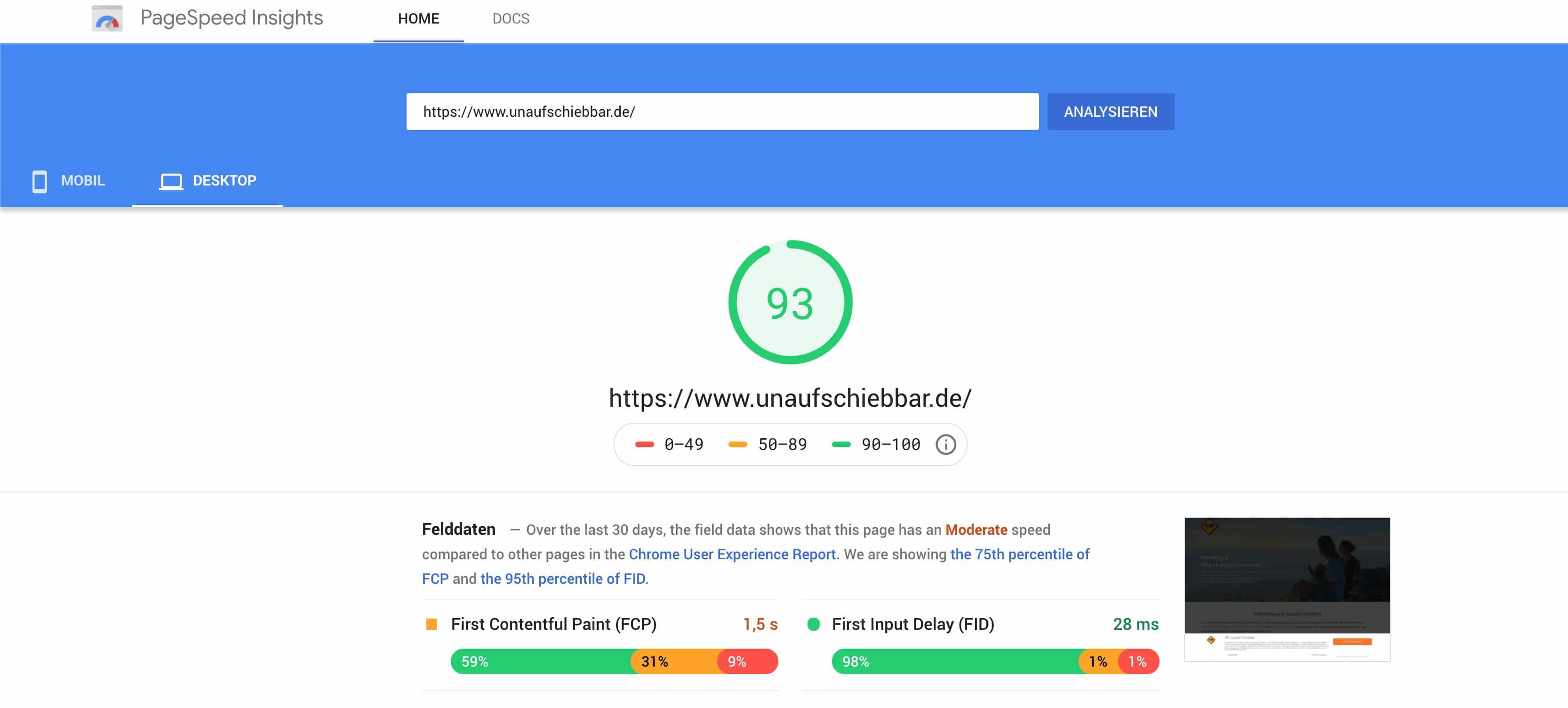Click the 75th percentile of FCP link

[1020, 554]
